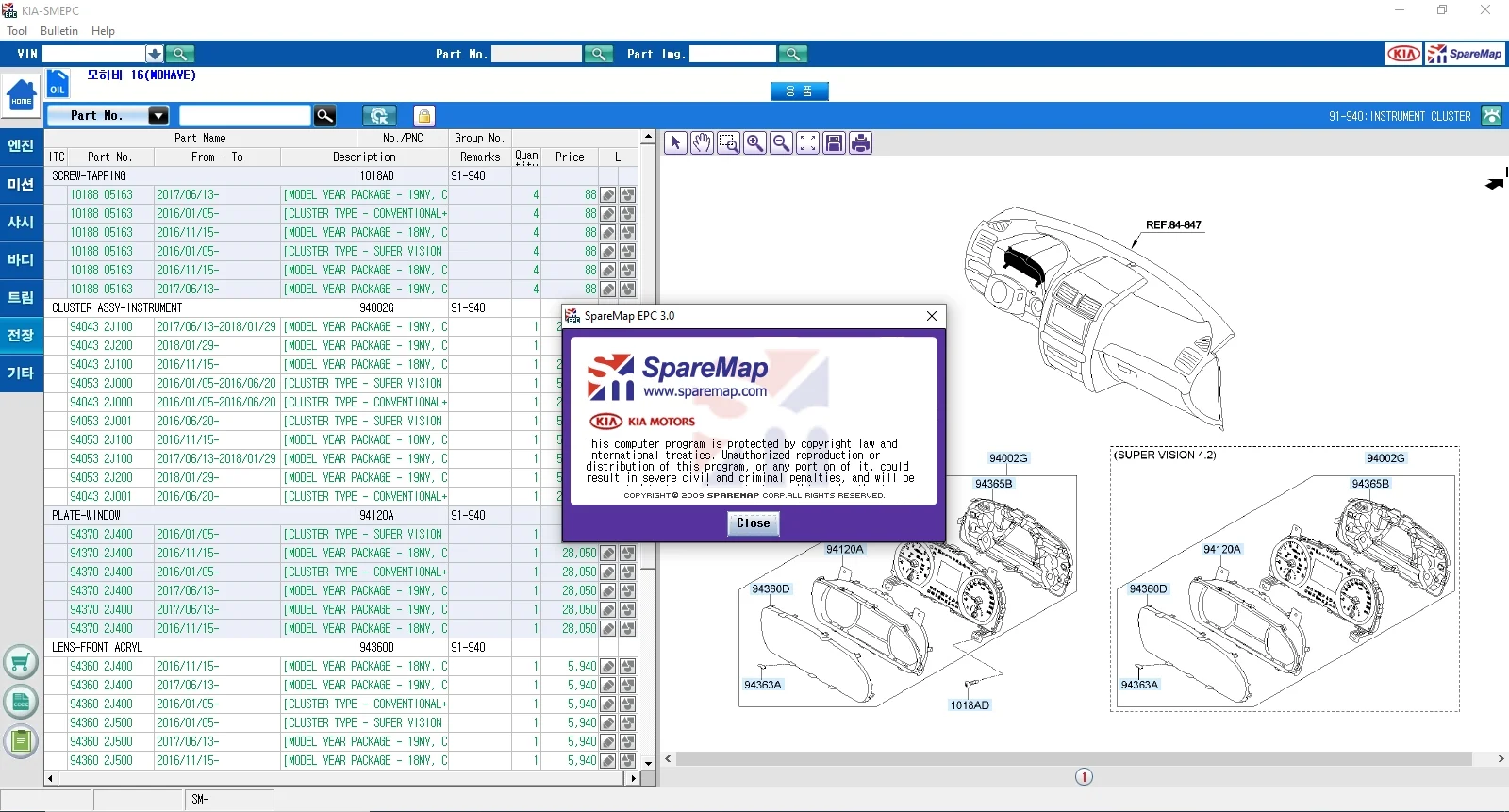The image size is (1509, 812).
Task: Click the top Part No. input field
Action: point(537,54)
